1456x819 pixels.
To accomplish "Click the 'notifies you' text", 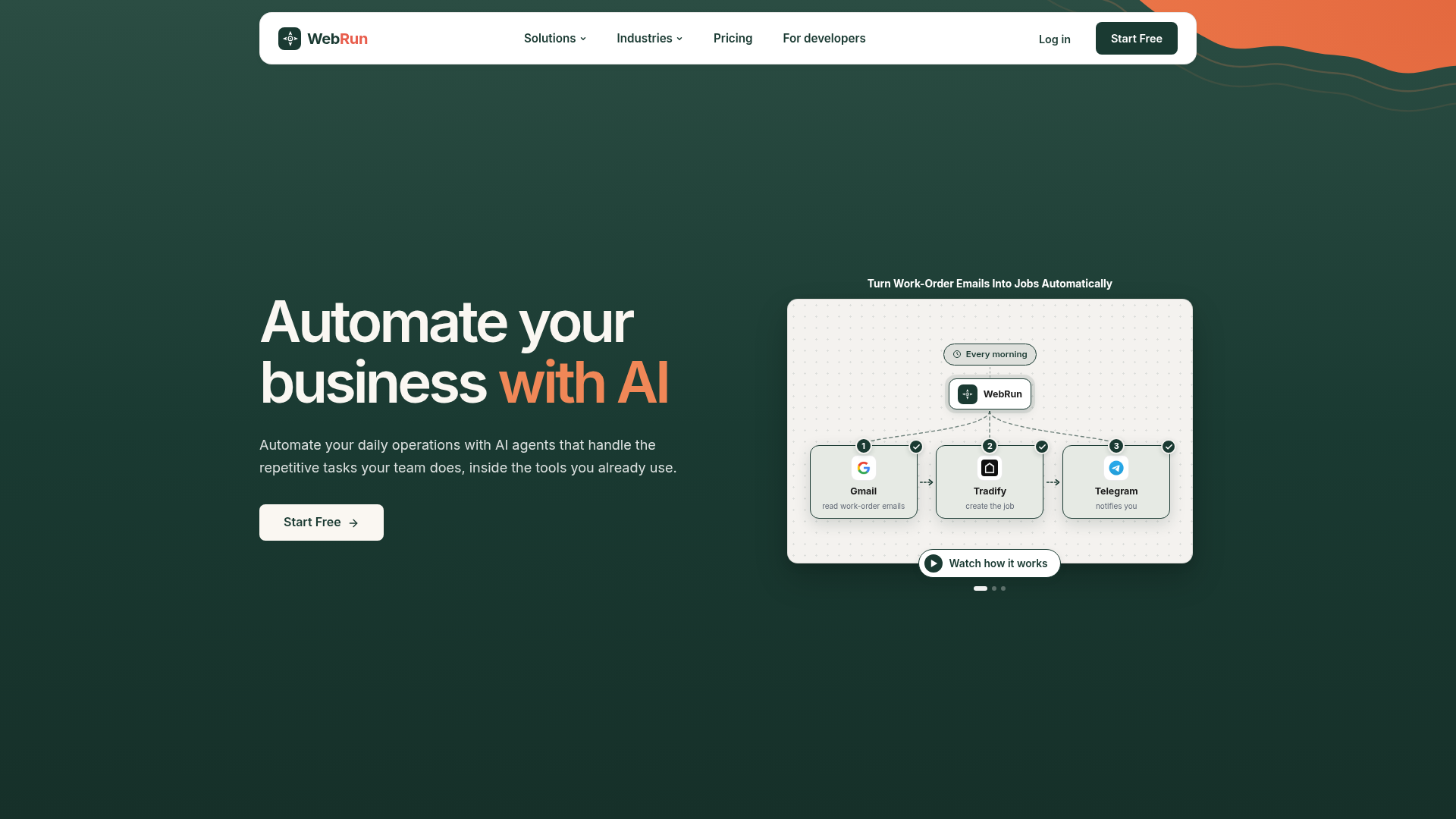I will pyautogui.click(x=1116, y=507).
